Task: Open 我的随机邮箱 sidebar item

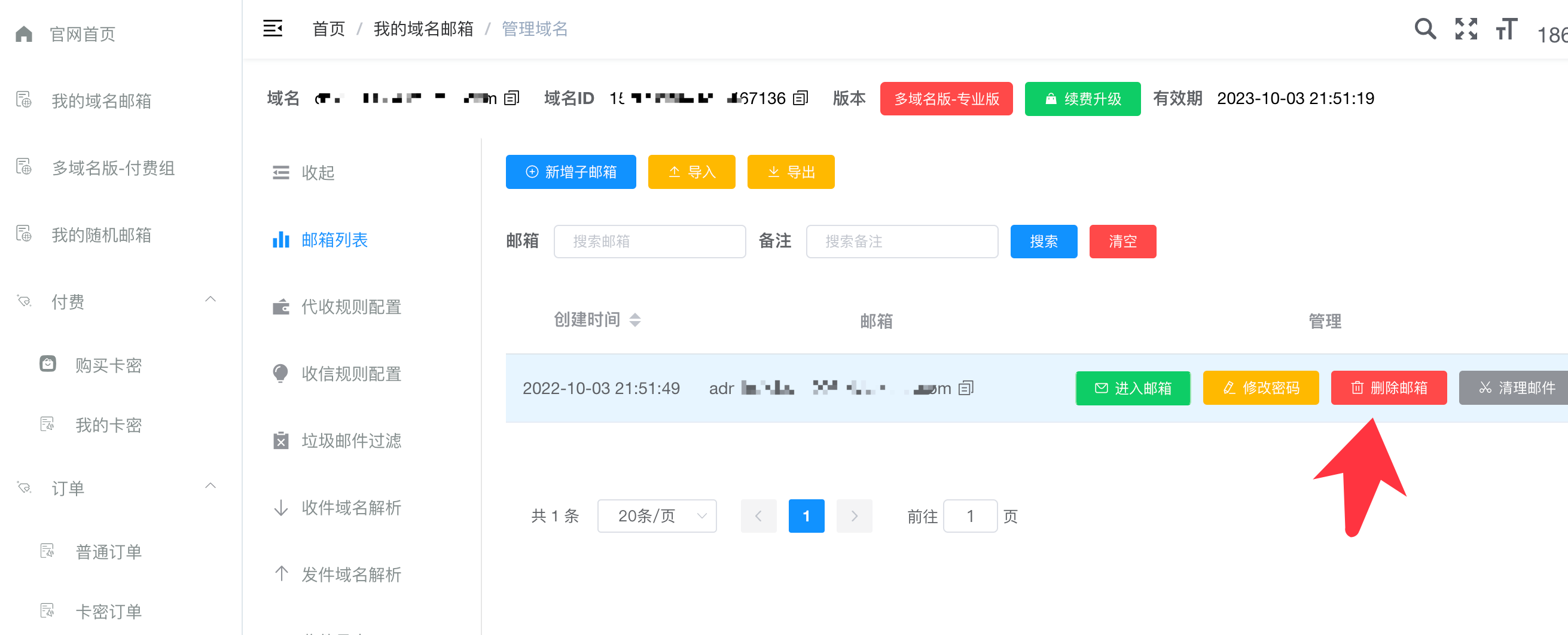Action: click(101, 234)
